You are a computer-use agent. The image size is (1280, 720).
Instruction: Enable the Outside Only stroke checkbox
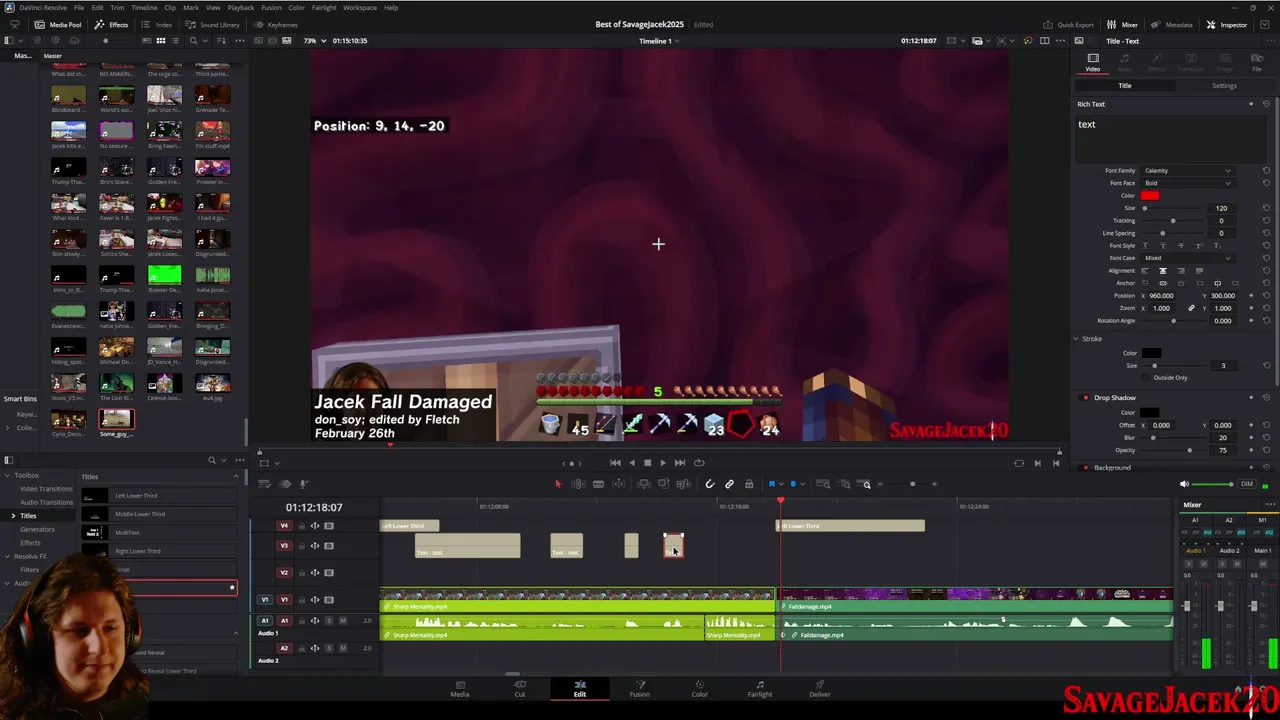[x=1146, y=378]
